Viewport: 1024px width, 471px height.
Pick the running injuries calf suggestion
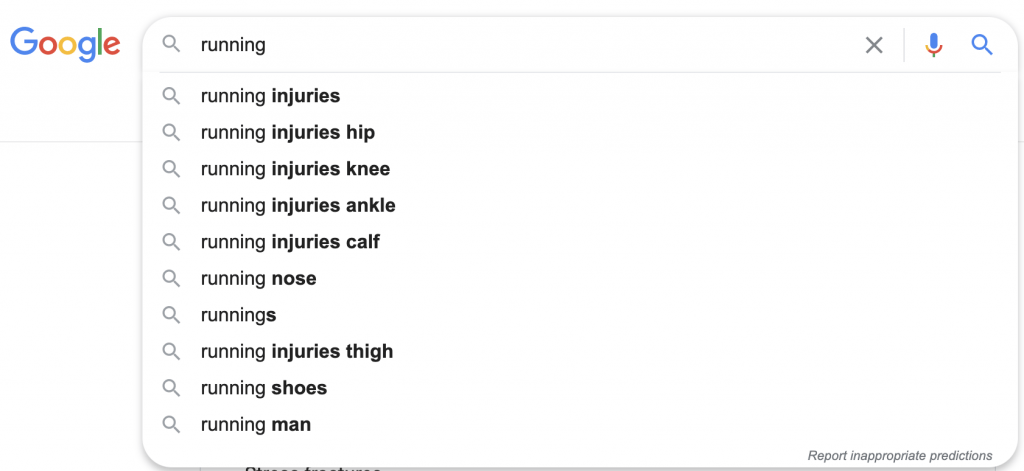point(580,242)
